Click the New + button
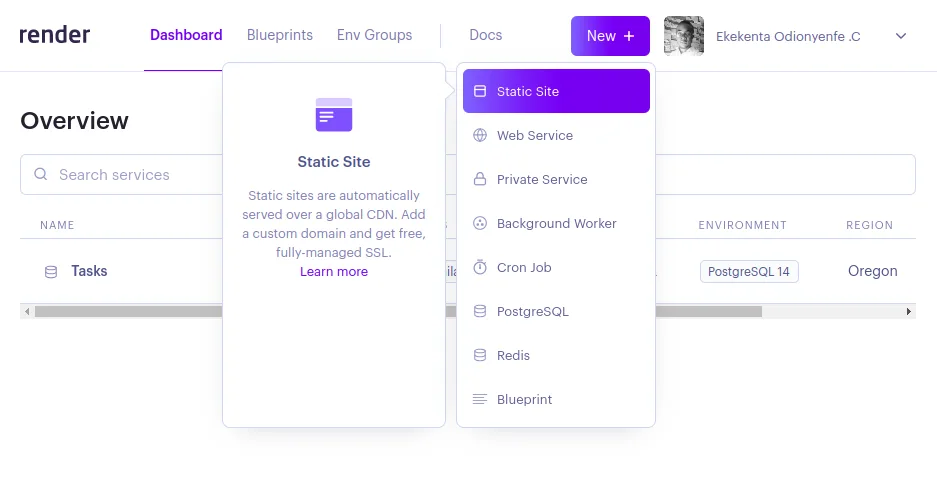Viewport: 937px width, 493px height. (610, 36)
